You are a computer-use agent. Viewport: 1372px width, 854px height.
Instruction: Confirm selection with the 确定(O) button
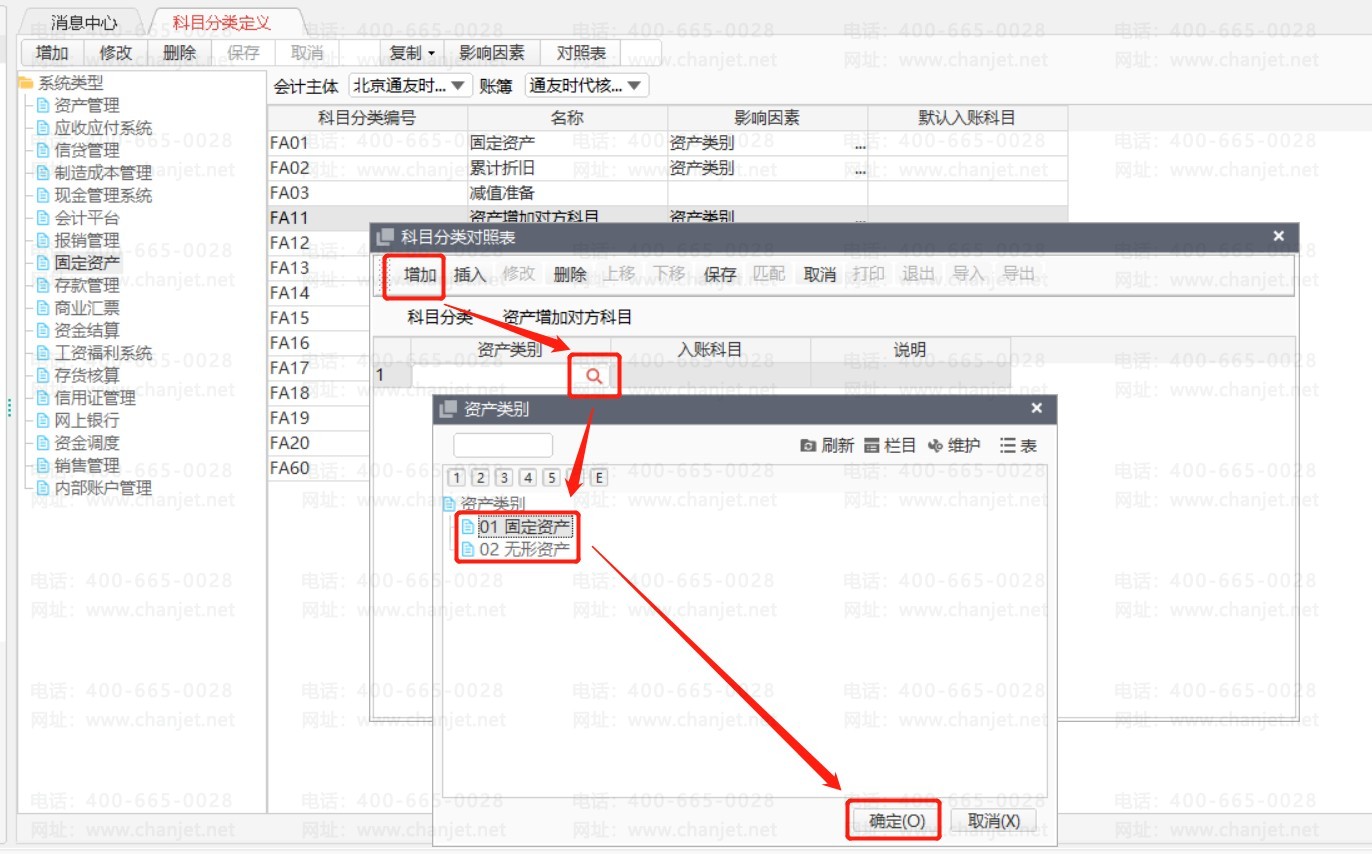pyautogui.click(x=897, y=821)
